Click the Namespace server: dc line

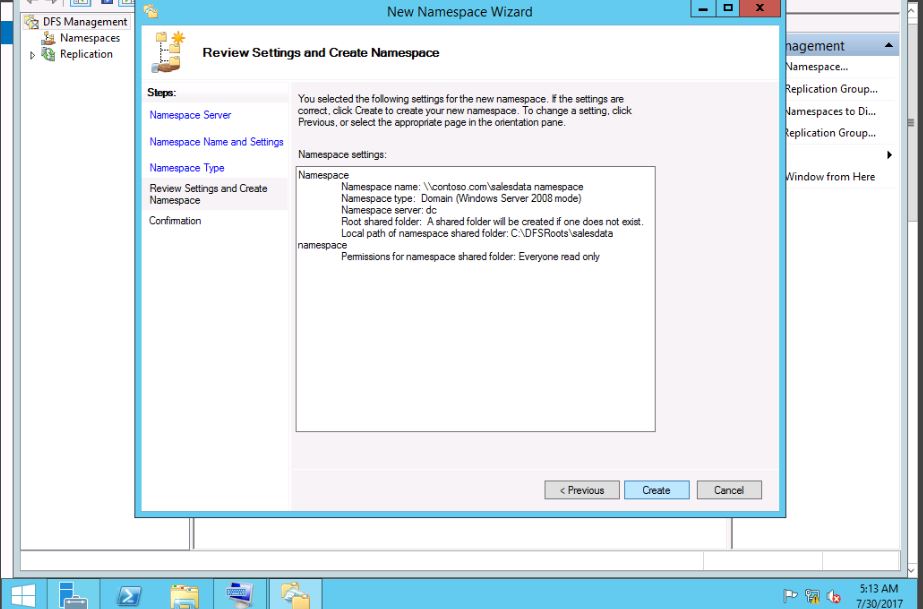[x=389, y=210]
